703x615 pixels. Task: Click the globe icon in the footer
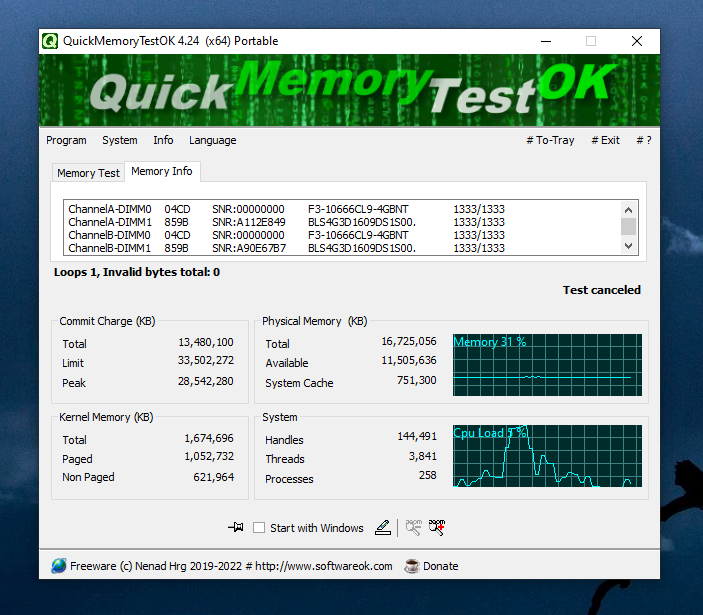[59, 566]
